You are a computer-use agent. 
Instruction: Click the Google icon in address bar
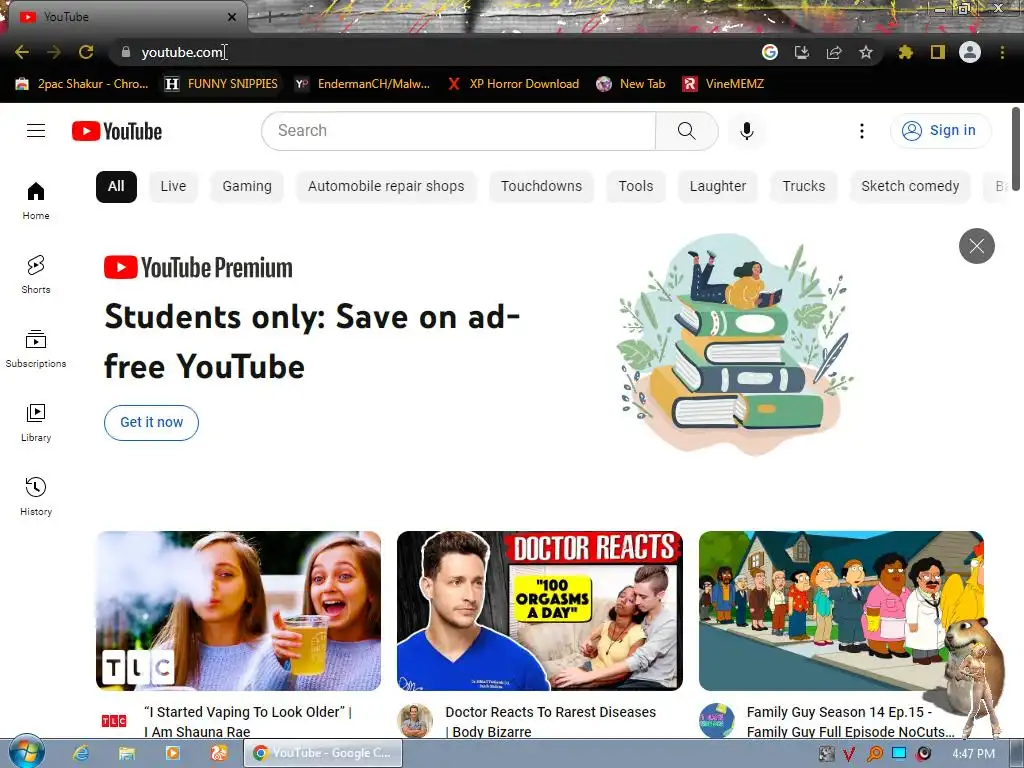770,52
